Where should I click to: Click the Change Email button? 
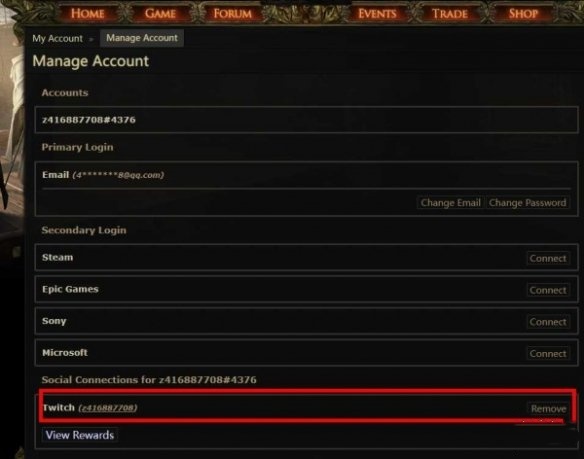click(450, 203)
